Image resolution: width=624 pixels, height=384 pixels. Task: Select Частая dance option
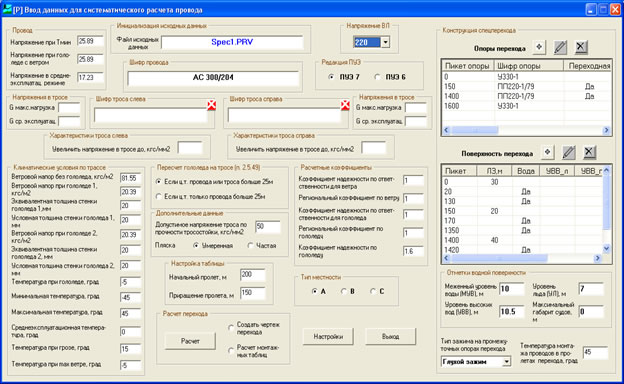(x=250, y=246)
